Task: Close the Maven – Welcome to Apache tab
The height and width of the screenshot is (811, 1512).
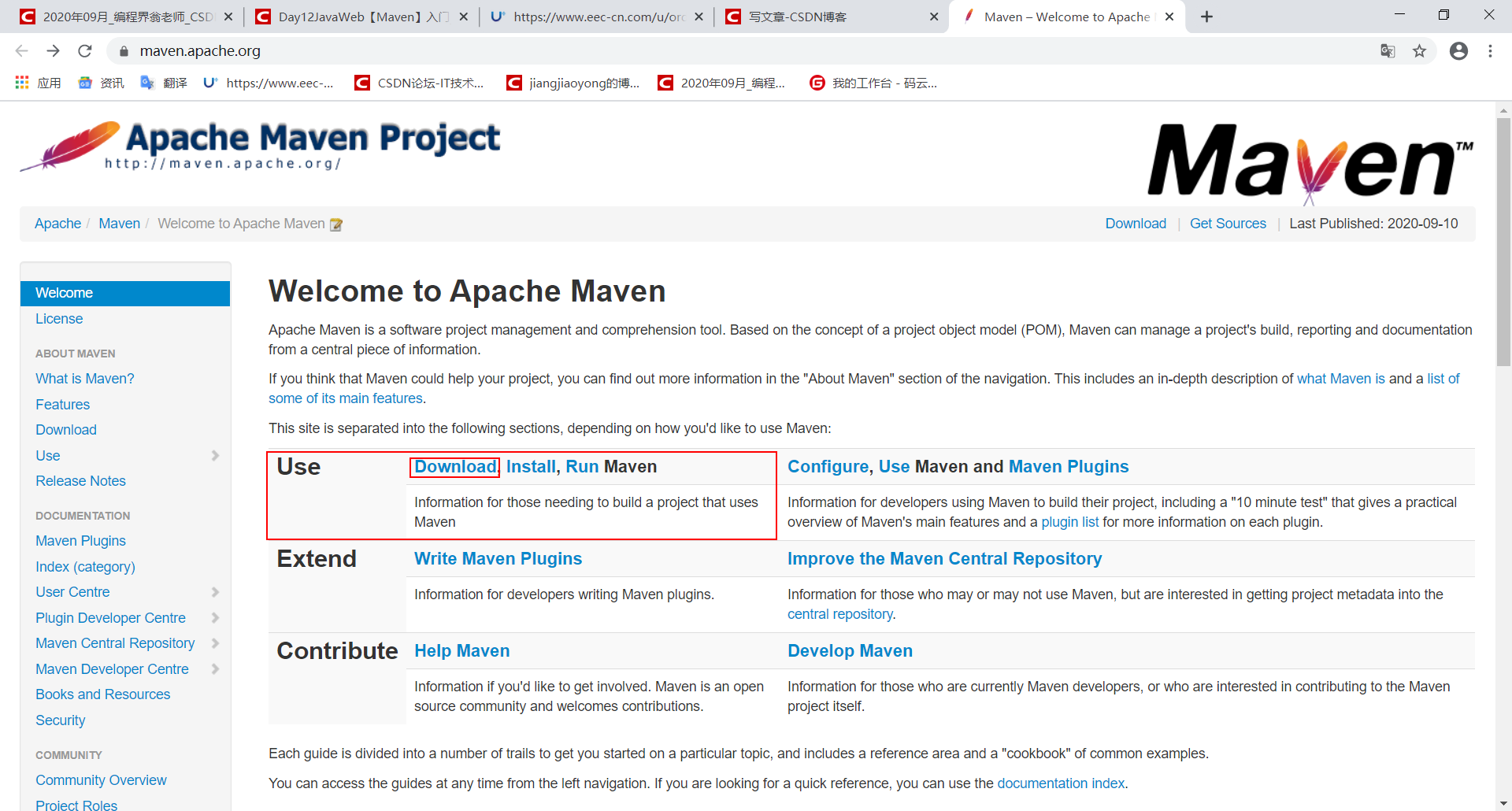Action: (x=1169, y=17)
